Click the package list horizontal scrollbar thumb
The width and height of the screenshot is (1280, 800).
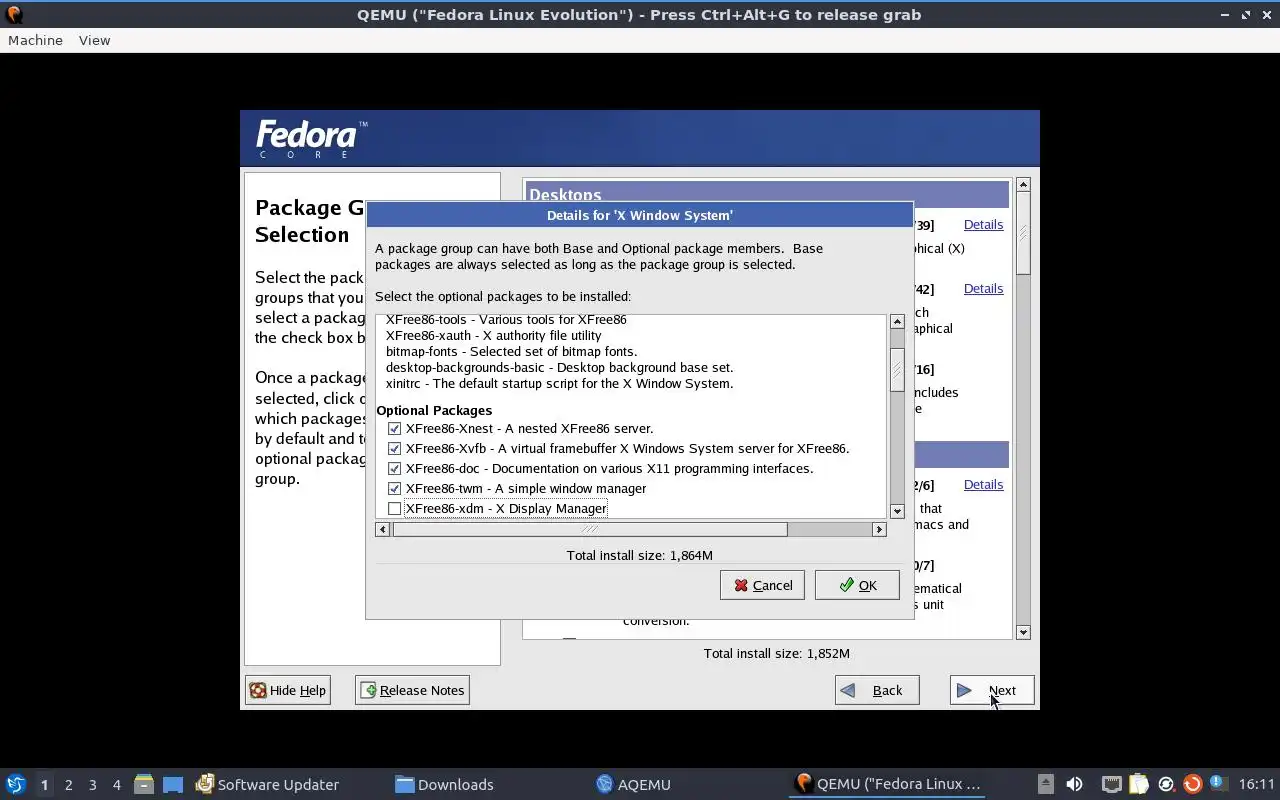click(590, 529)
